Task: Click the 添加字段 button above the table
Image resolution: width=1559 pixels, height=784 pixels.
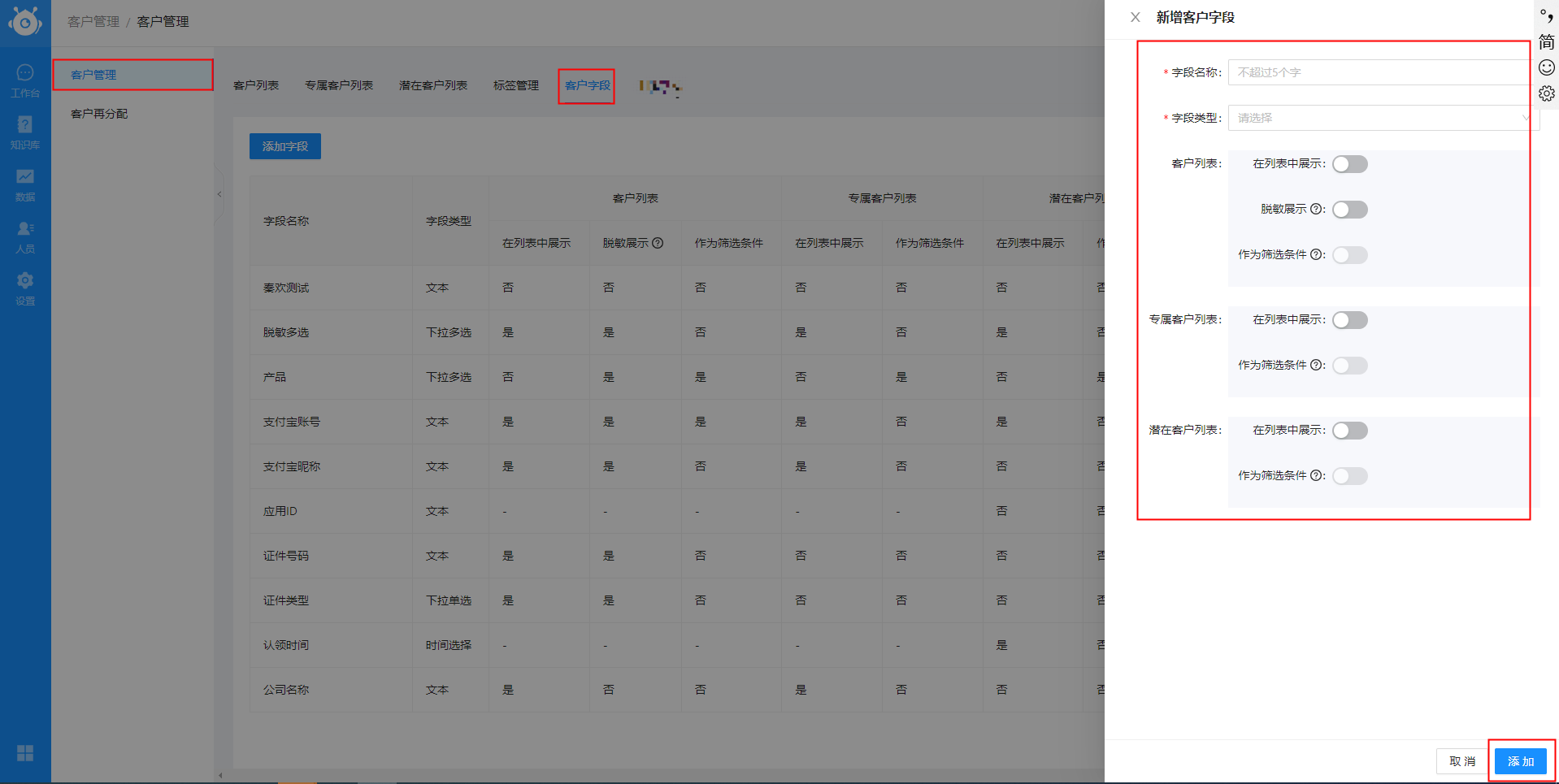Action: click(284, 146)
